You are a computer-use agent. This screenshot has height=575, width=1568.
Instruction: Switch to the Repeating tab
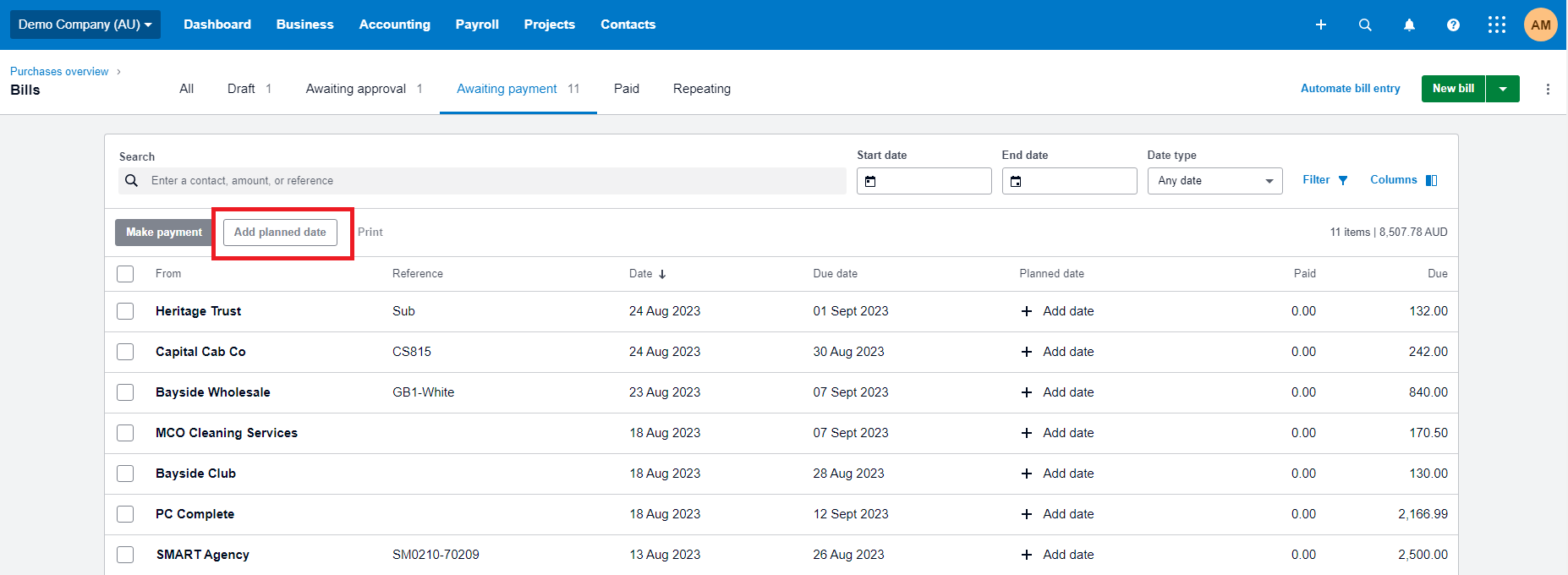pos(702,89)
